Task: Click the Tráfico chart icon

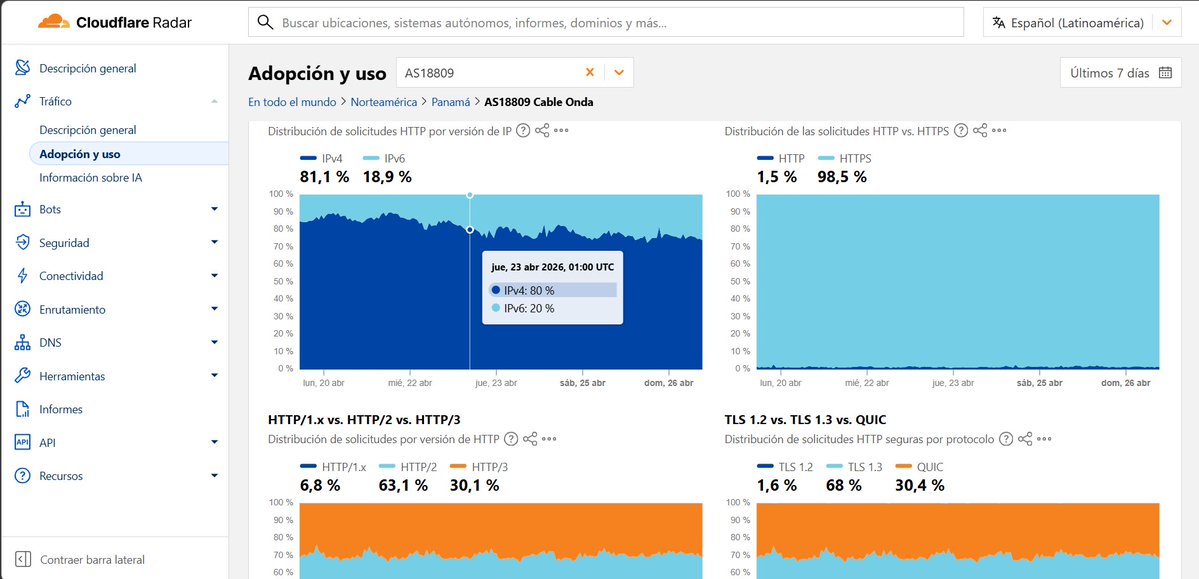Action: click(x=23, y=101)
